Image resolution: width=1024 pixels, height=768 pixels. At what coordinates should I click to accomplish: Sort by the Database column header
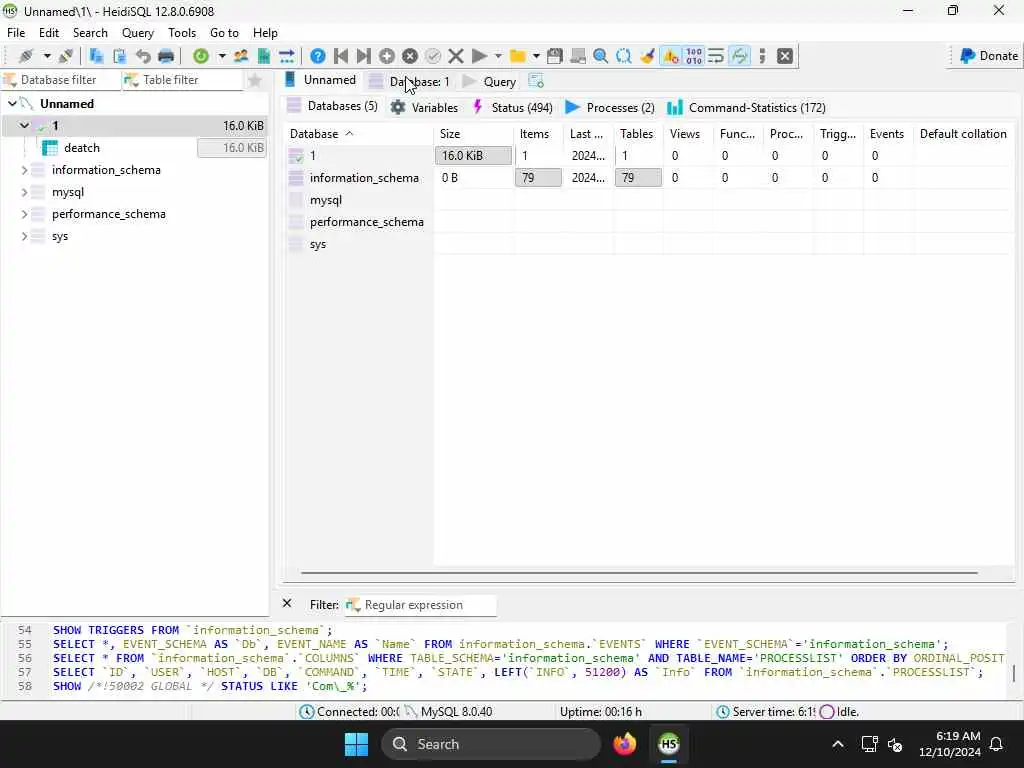pos(359,134)
